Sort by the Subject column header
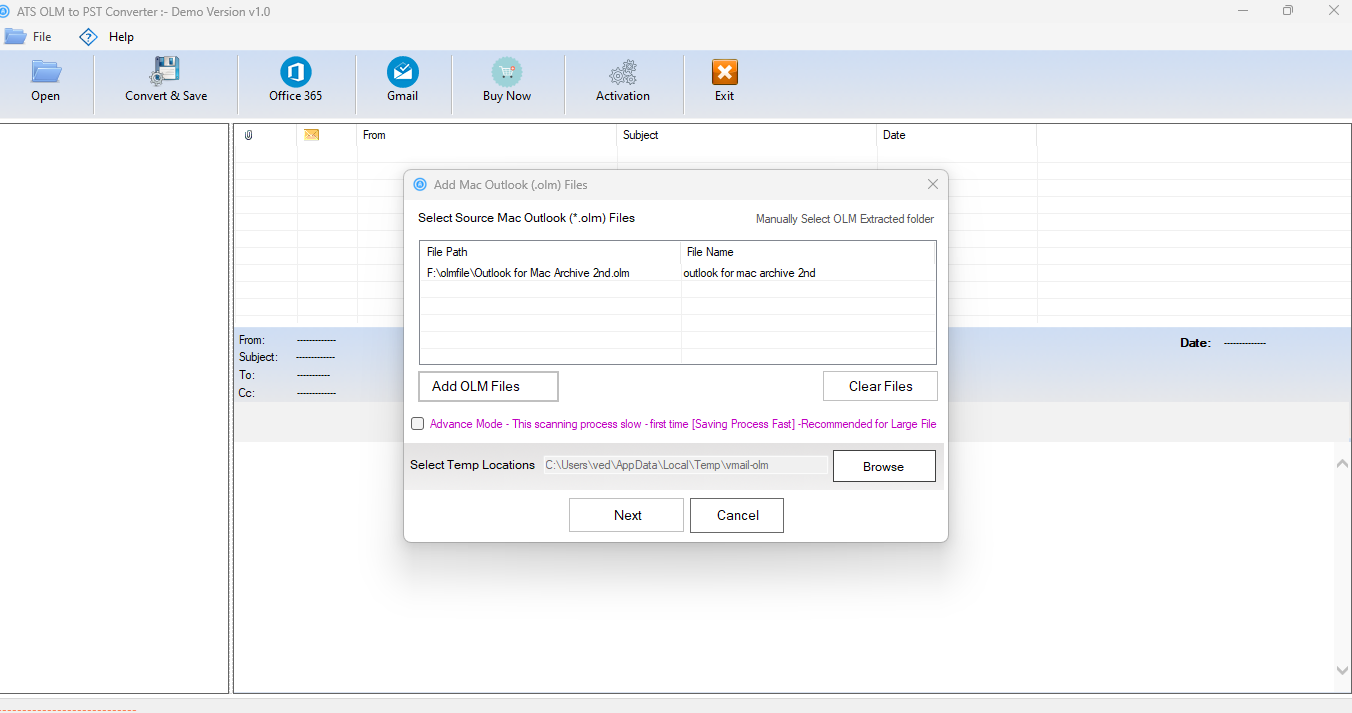 coord(747,135)
